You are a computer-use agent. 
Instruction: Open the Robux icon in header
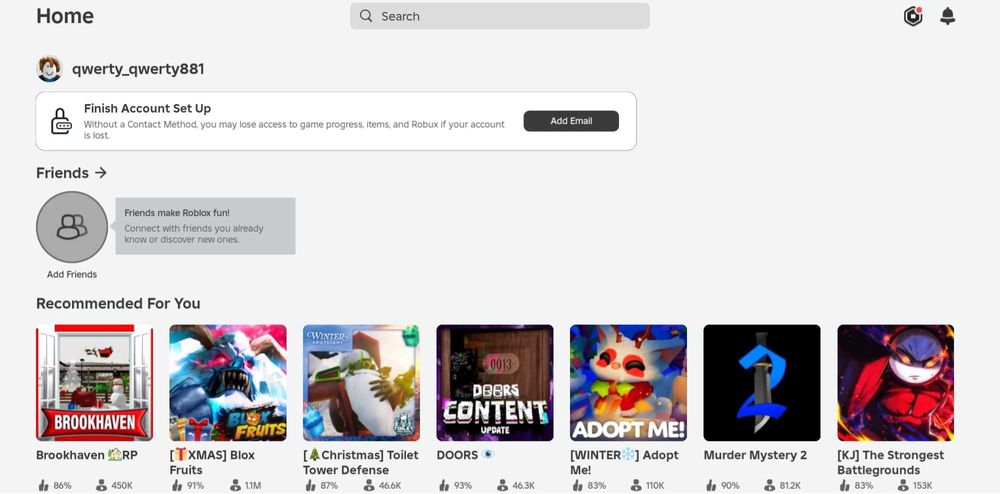(913, 16)
